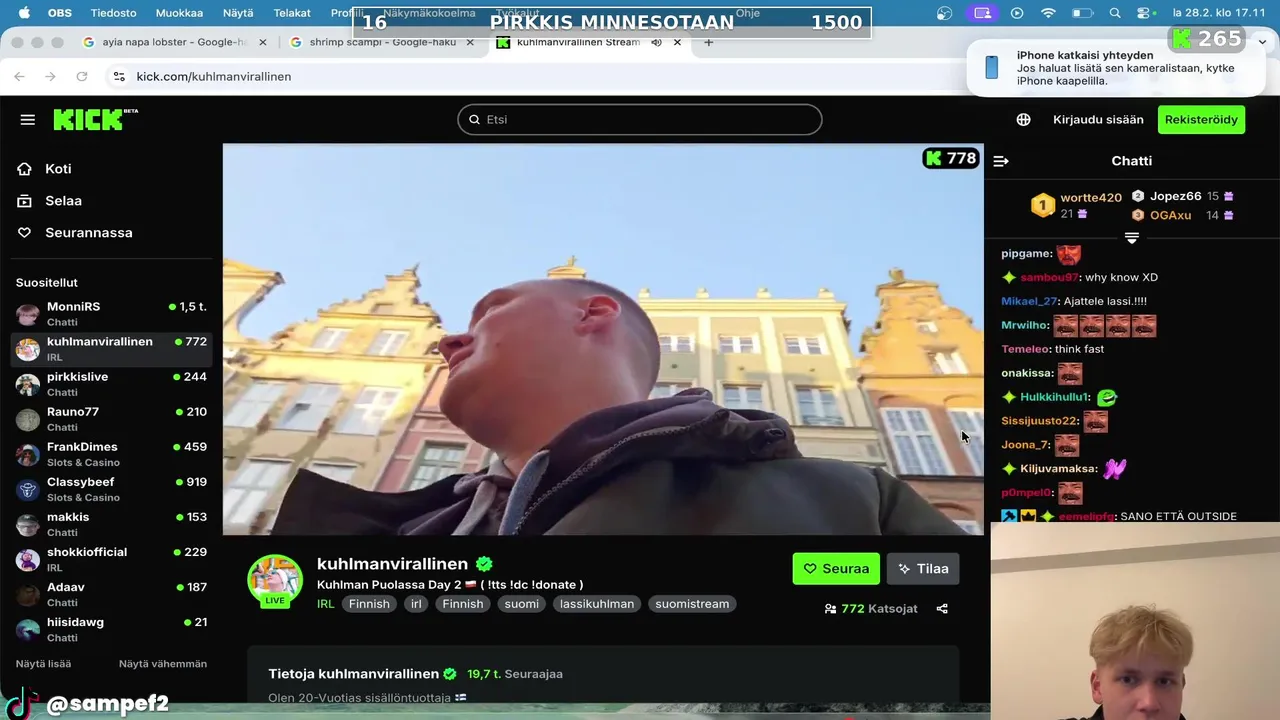Open MonniRS recommended channel
The height and width of the screenshot is (720, 1280).
(x=111, y=314)
